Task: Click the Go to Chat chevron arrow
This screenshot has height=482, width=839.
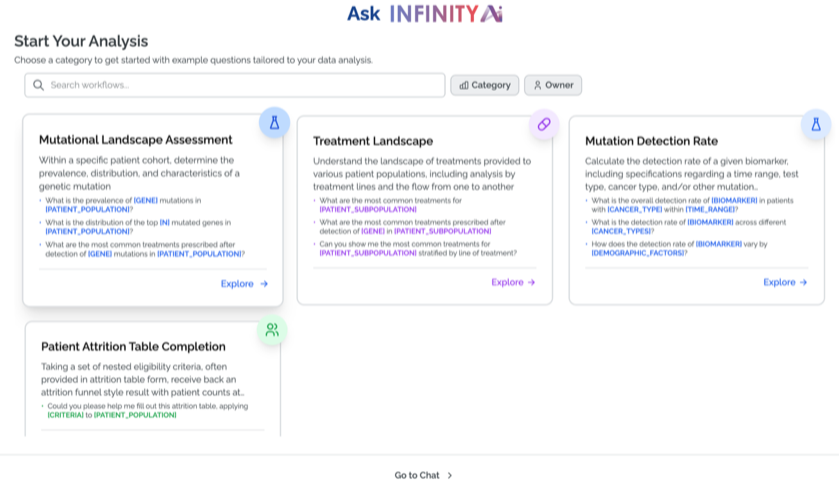Action: (x=450, y=475)
